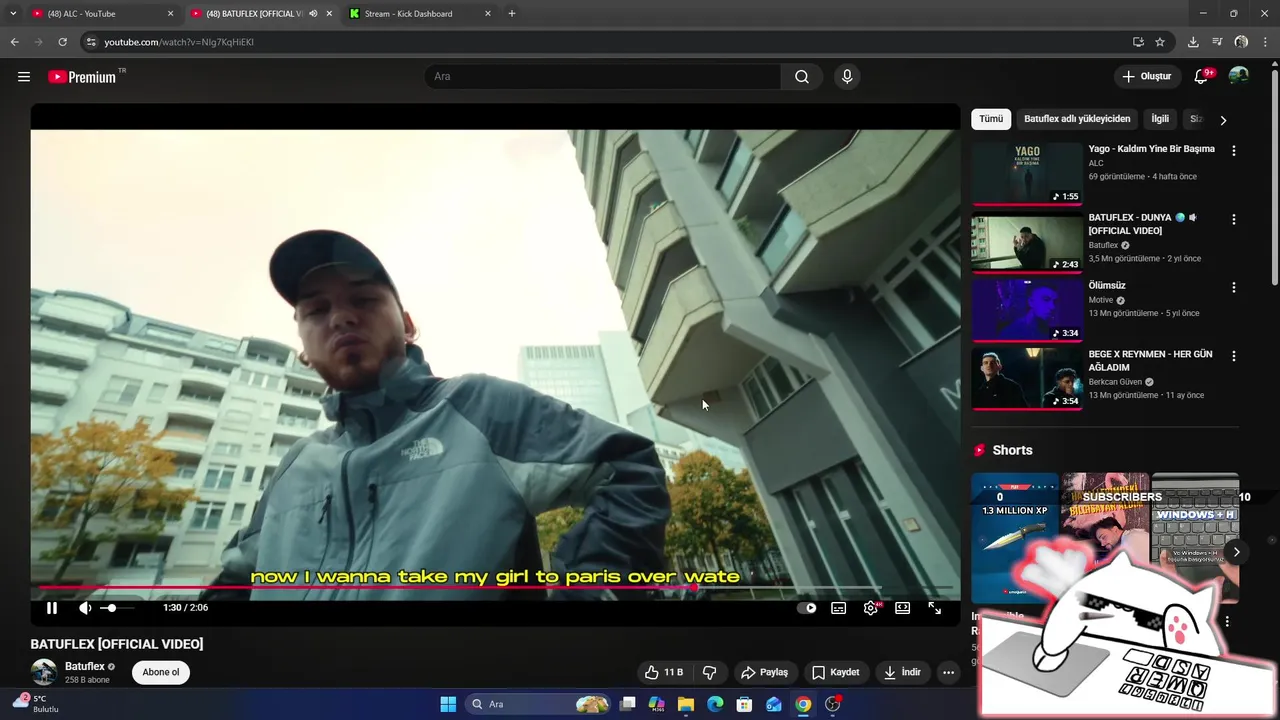Mute the BATUFLEX tab audio icon

coord(313,14)
